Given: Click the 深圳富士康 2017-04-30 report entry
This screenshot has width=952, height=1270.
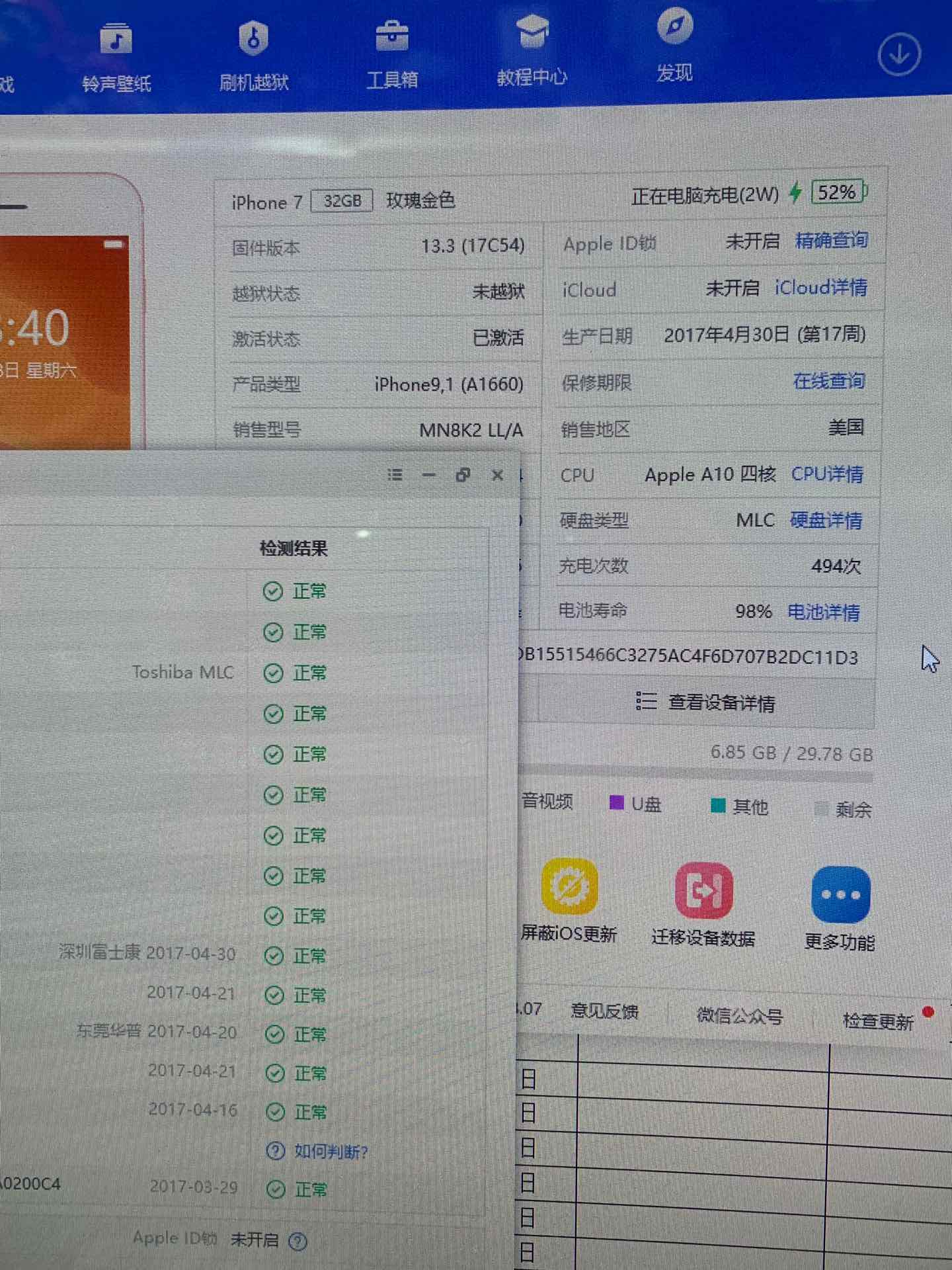Looking at the screenshot, I should click(147, 953).
